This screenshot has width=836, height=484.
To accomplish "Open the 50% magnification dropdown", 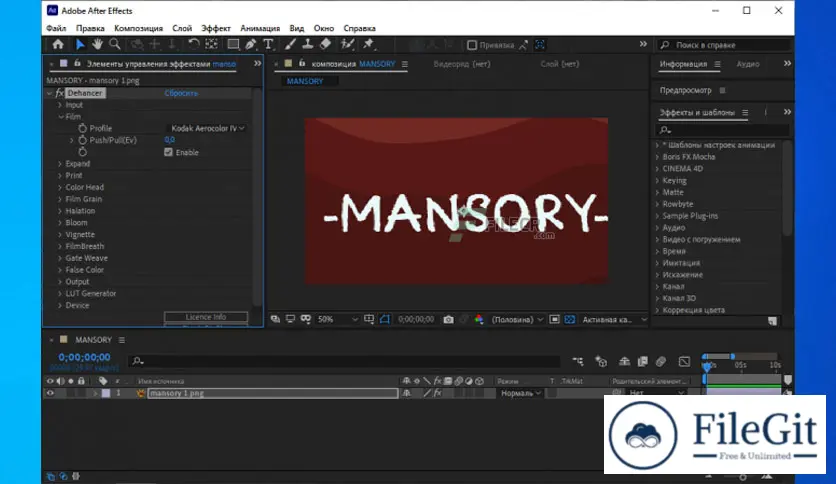I will click(337, 319).
